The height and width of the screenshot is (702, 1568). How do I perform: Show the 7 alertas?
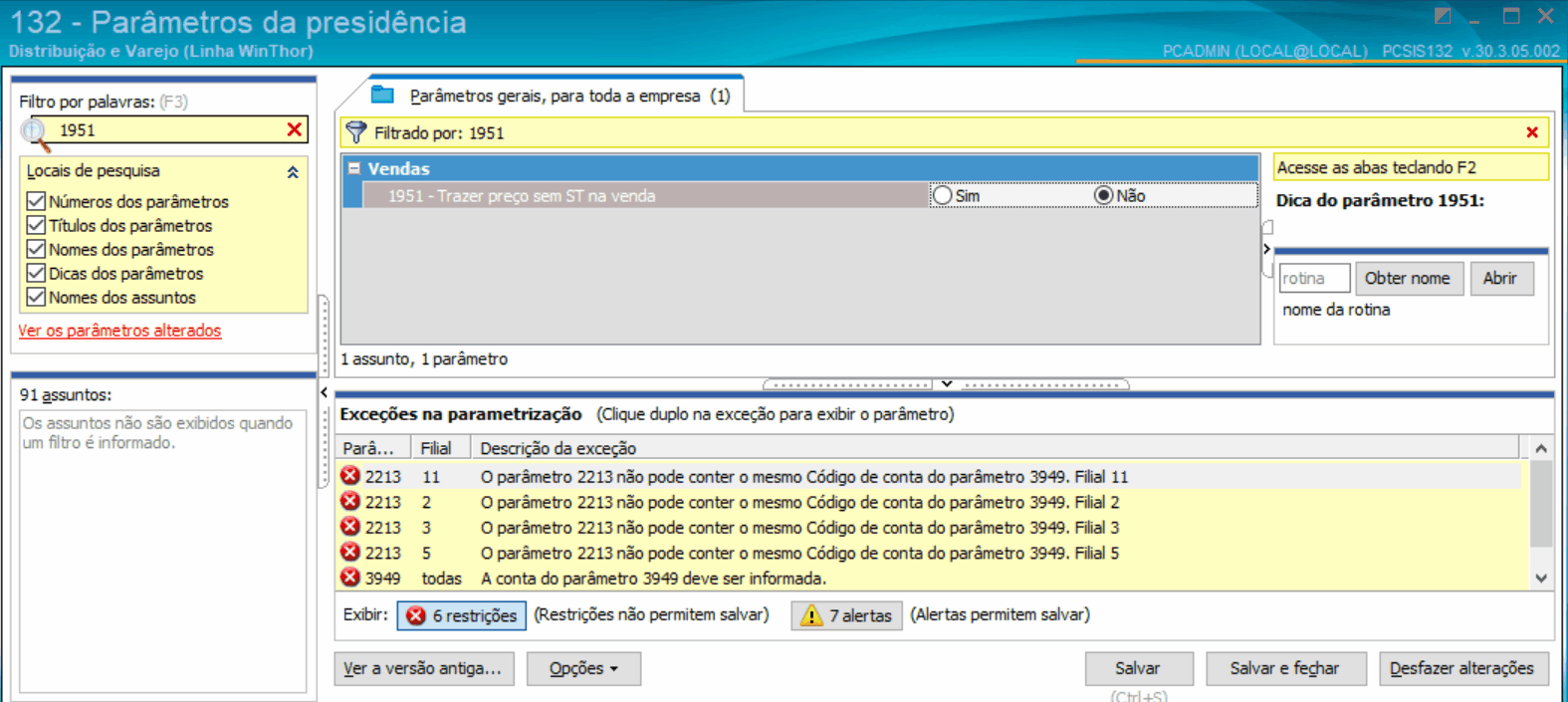[847, 616]
